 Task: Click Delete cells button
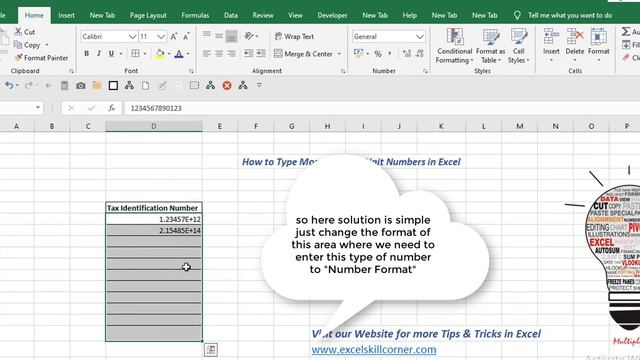pyautogui.click(x=575, y=45)
